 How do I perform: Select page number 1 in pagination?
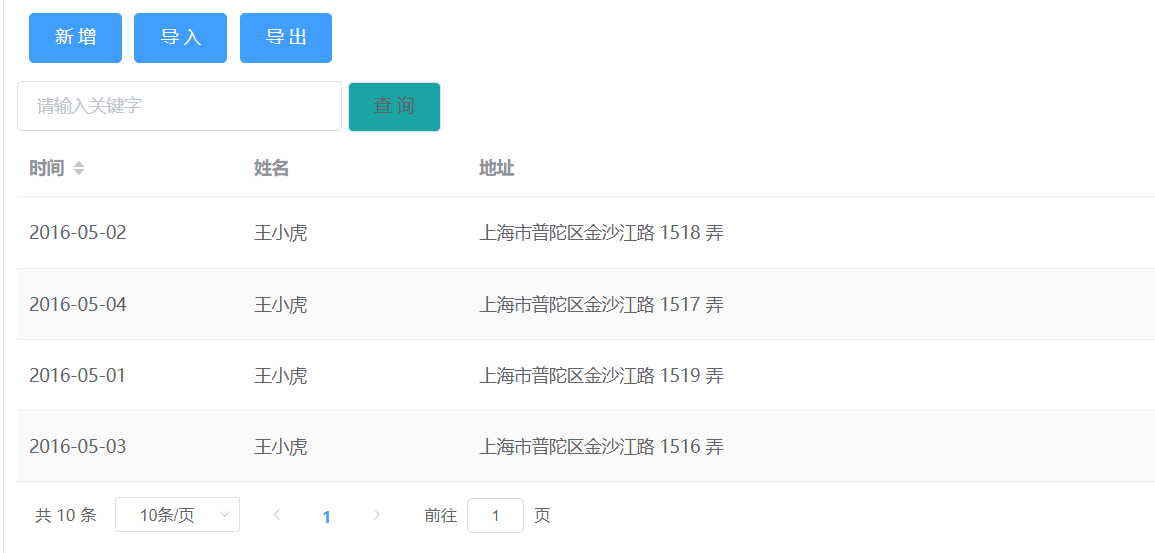tap(326, 517)
